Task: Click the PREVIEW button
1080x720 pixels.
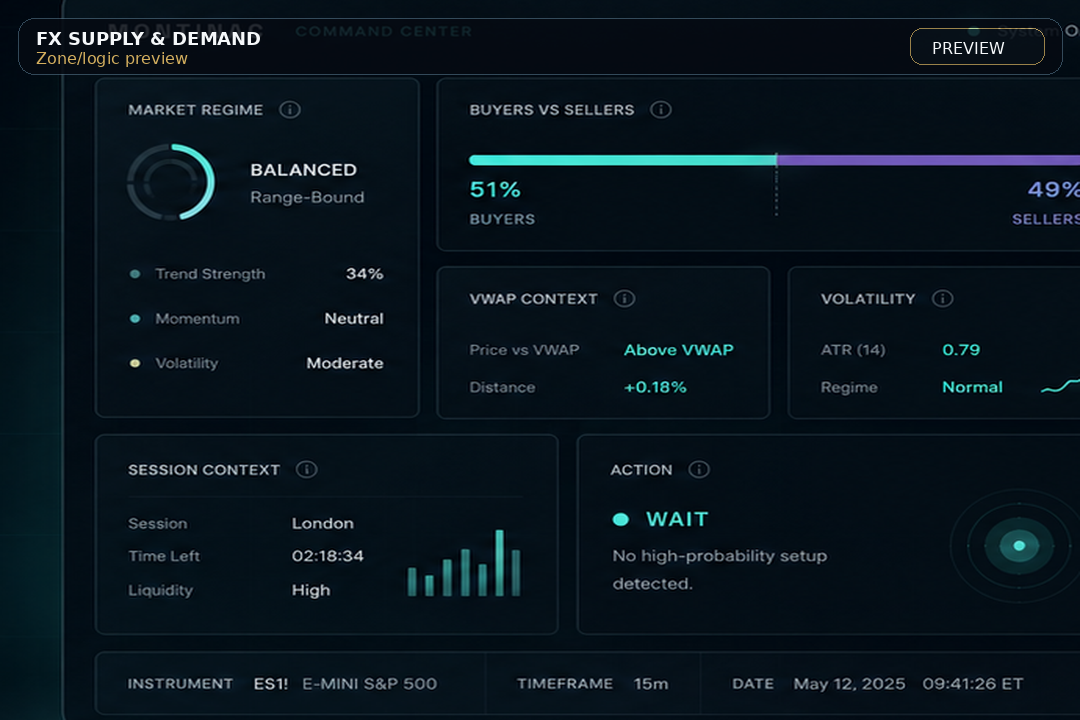Action: tap(977, 47)
